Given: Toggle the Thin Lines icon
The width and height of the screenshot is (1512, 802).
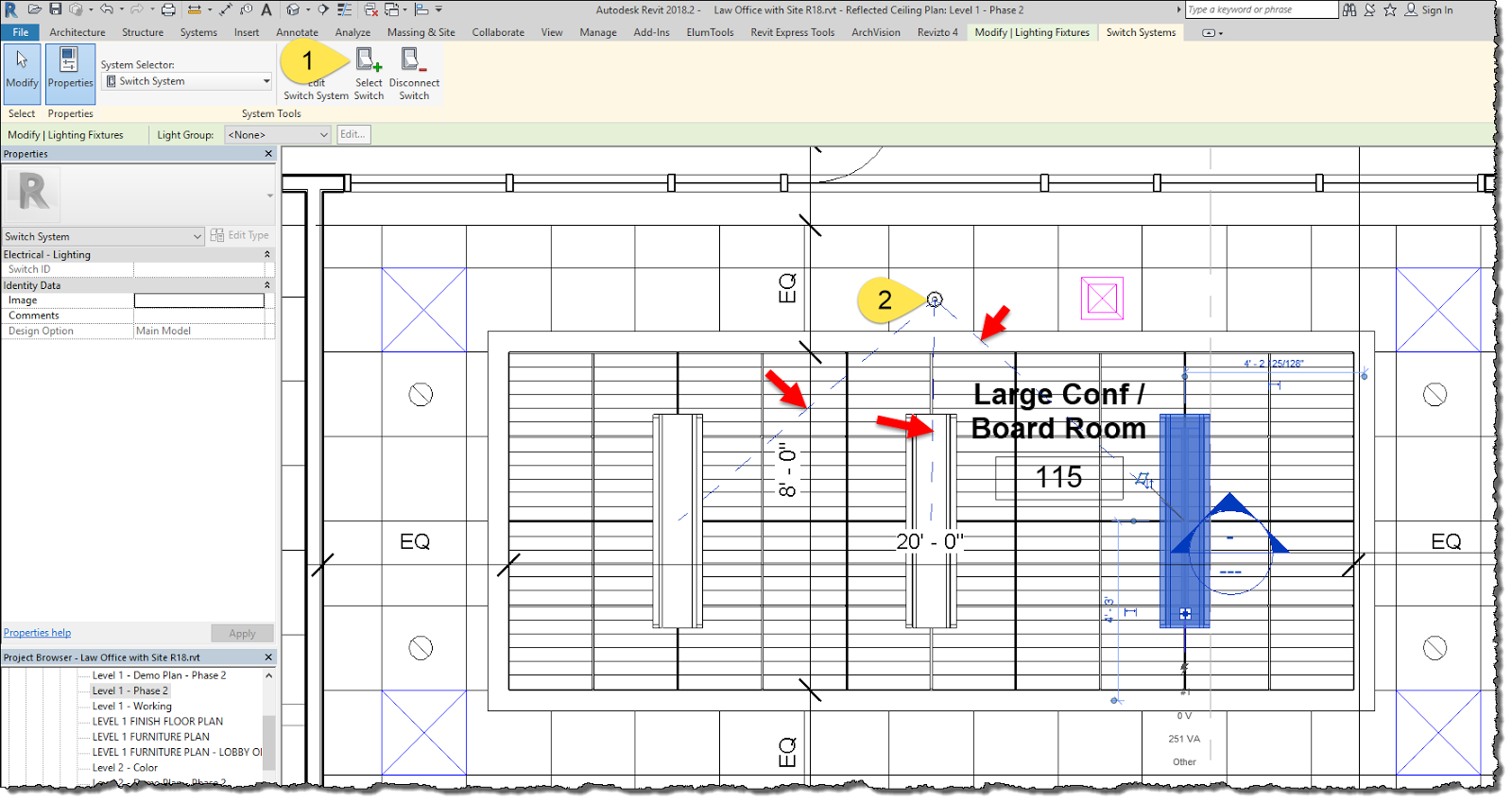Looking at the screenshot, I should pyautogui.click(x=345, y=9).
